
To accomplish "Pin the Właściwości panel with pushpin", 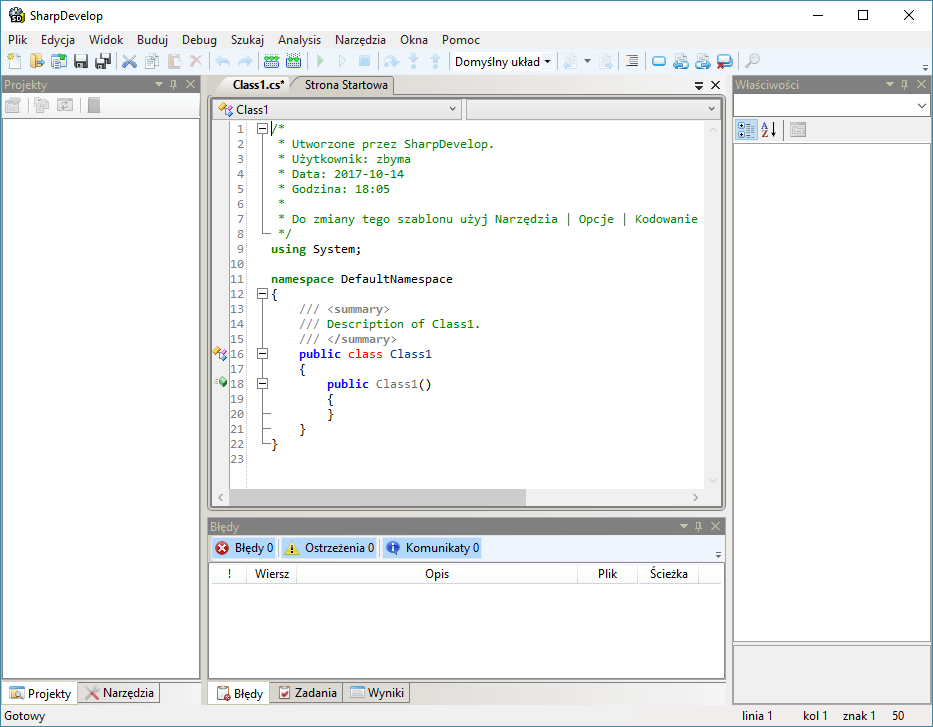I will 904,84.
